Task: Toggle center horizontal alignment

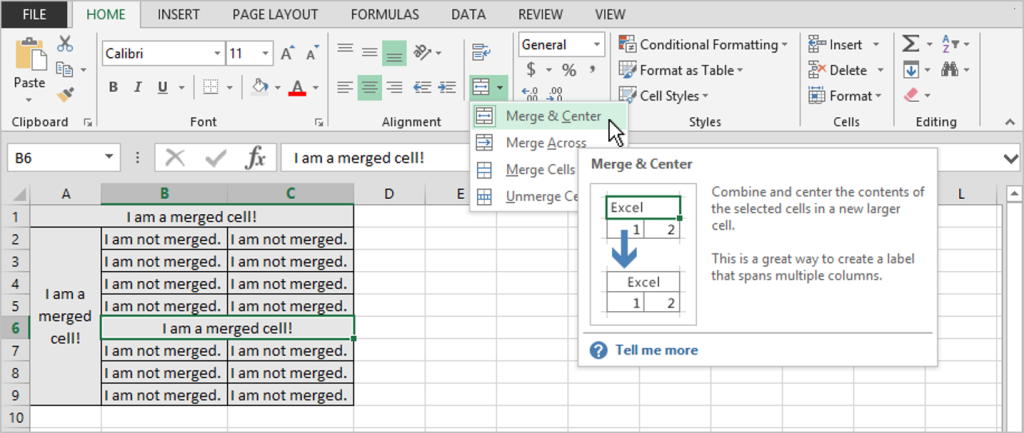Action: tap(370, 87)
